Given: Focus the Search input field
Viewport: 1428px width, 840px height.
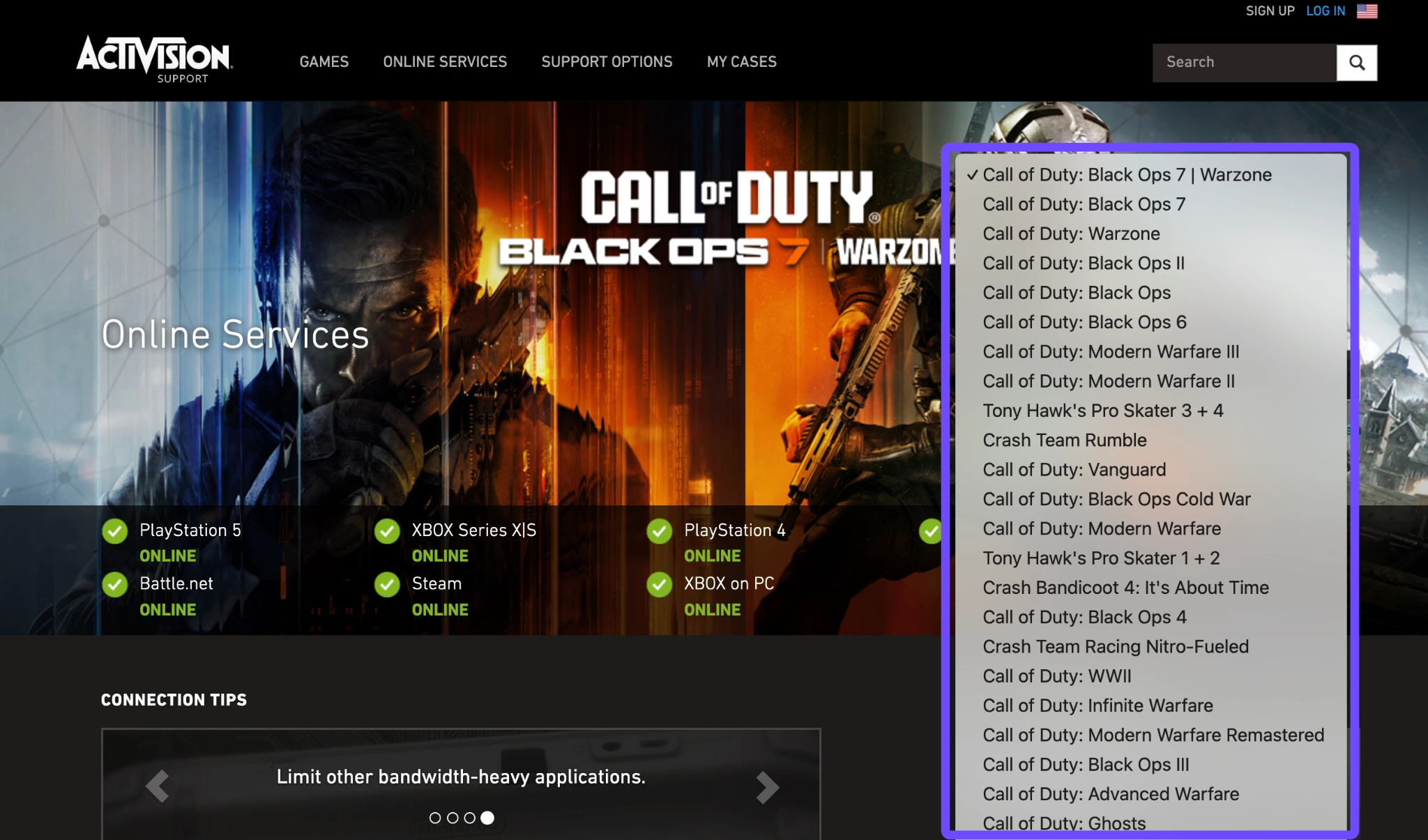Looking at the screenshot, I should click(1245, 63).
